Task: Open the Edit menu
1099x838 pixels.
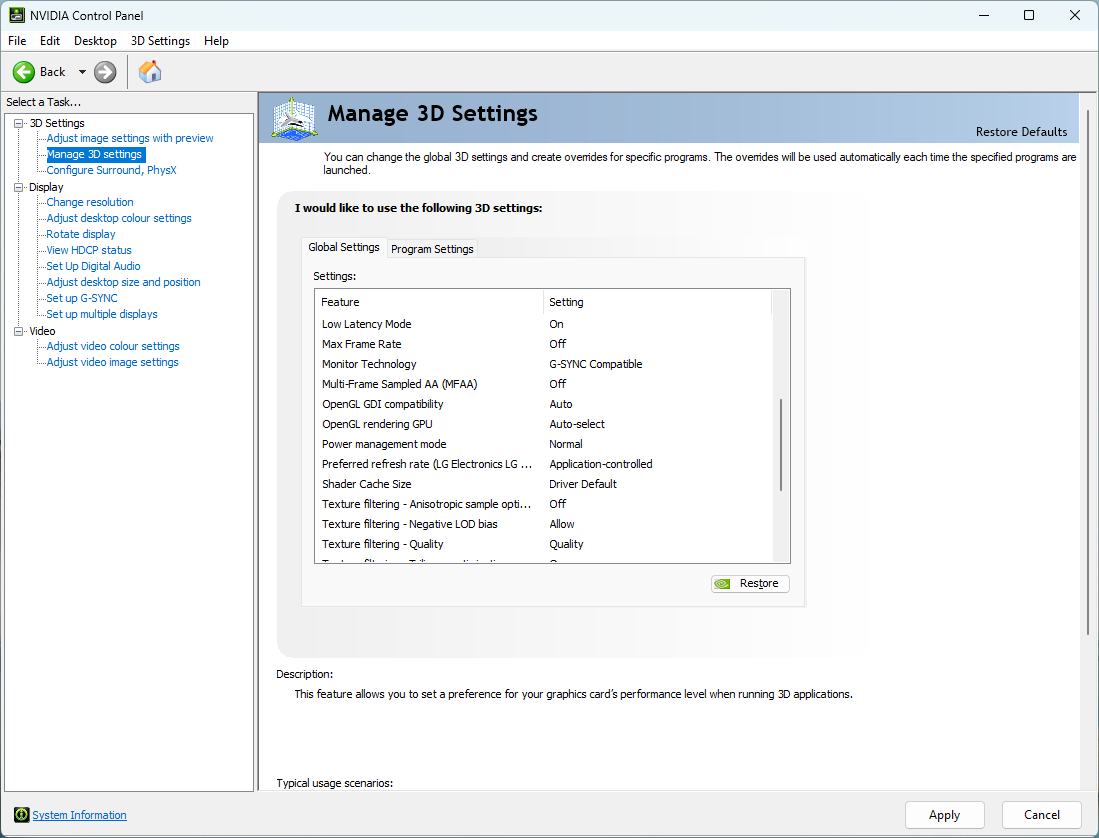Action: [x=50, y=41]
